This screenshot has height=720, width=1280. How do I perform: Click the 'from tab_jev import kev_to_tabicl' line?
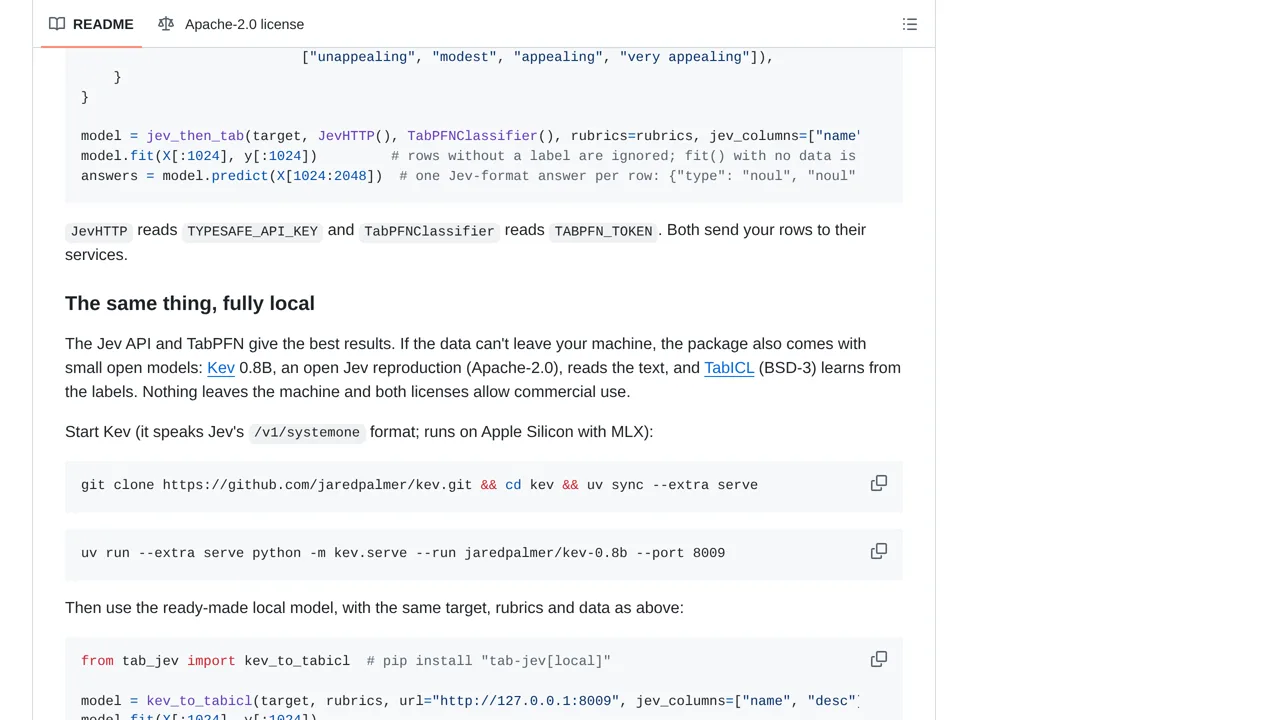(x=345, y=661)
